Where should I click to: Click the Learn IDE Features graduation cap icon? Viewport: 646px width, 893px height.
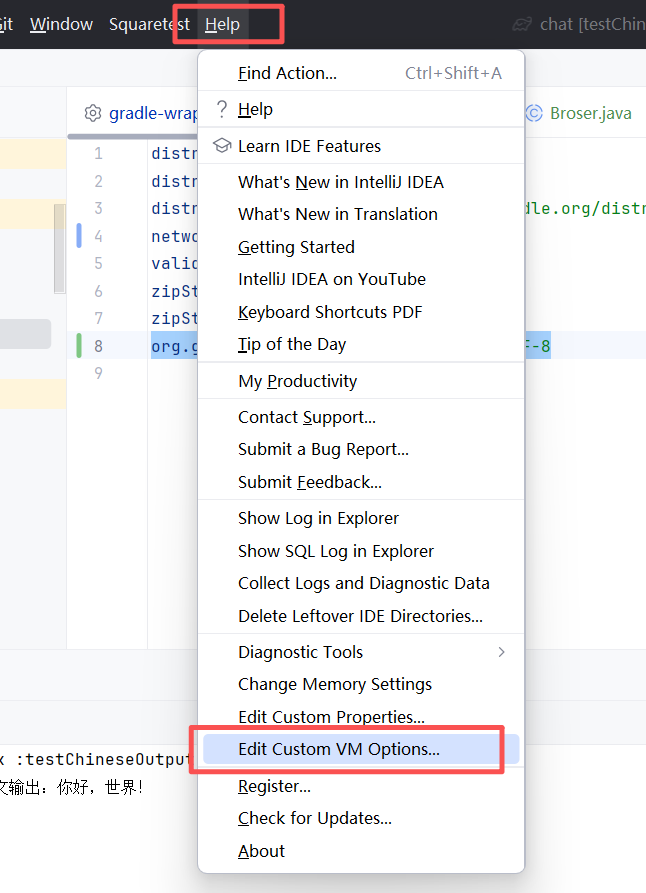click(222, 146)
